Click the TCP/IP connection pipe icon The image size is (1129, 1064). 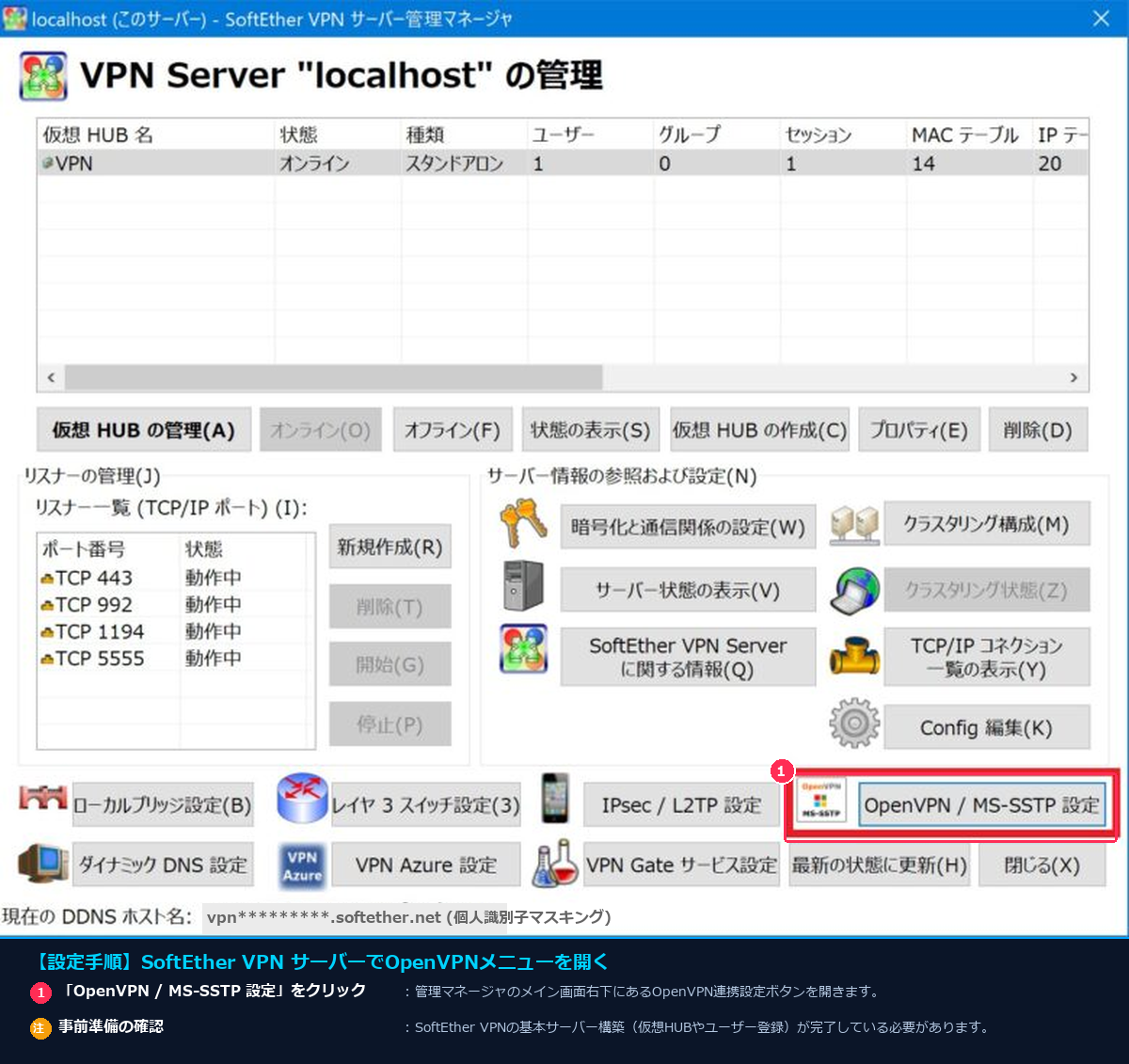pos(854,655)
